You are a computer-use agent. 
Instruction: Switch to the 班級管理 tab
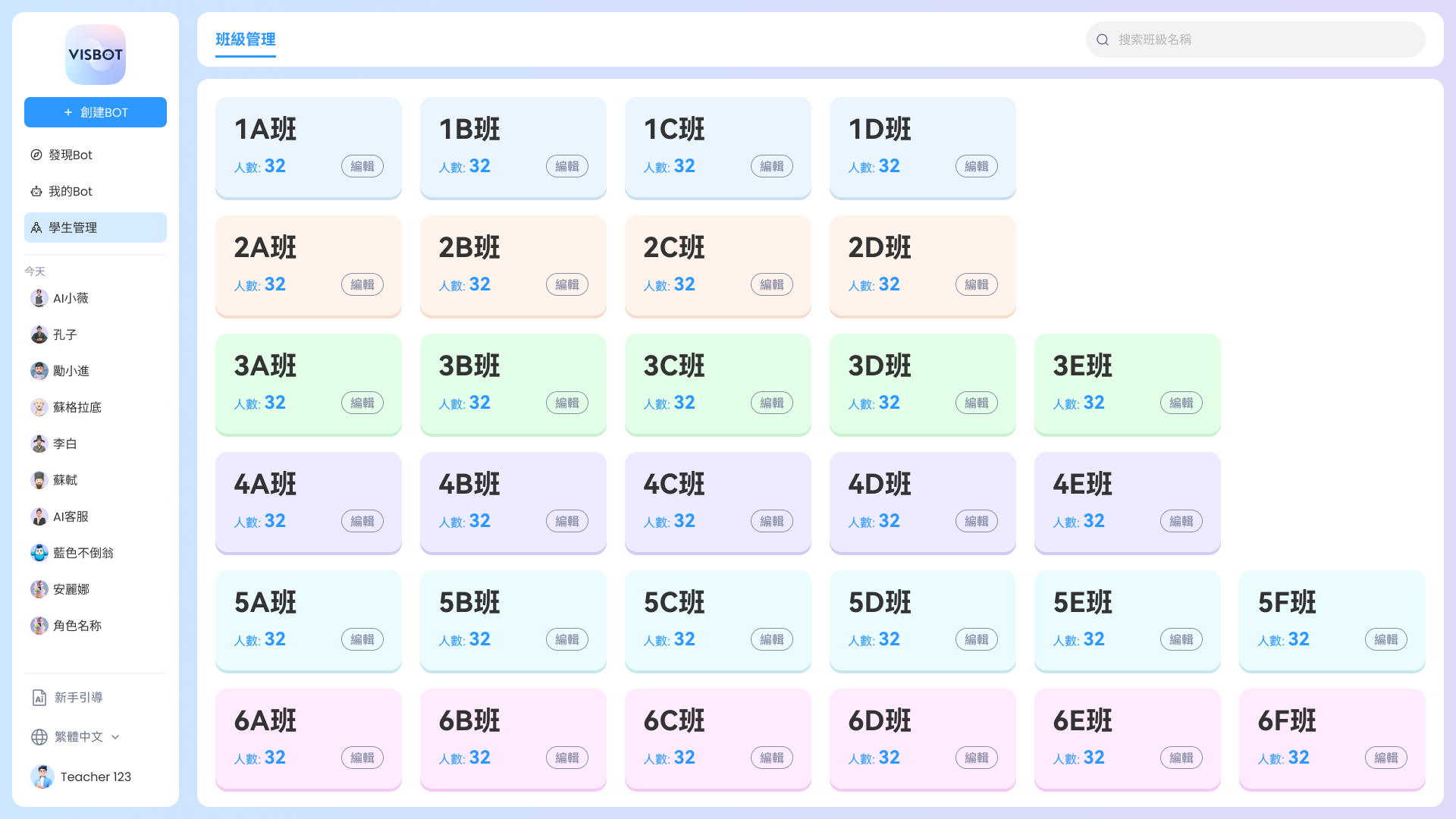246,39
